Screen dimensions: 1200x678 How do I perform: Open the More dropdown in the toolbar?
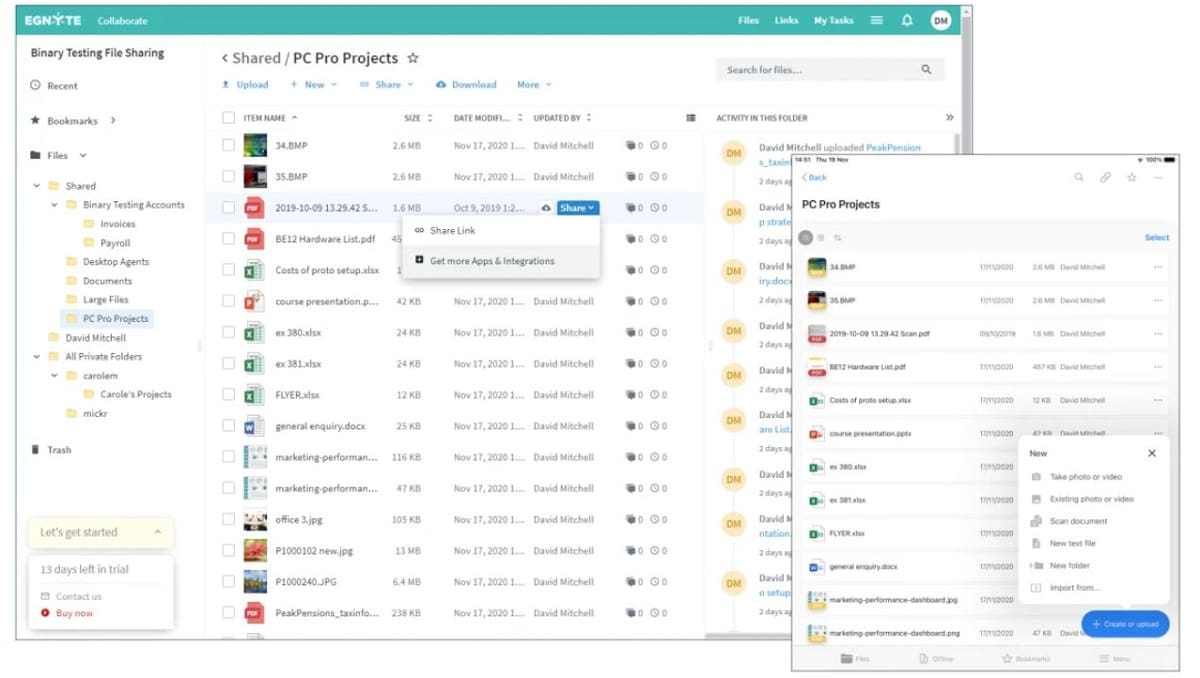pyautogui.click(x=534, y=85)
